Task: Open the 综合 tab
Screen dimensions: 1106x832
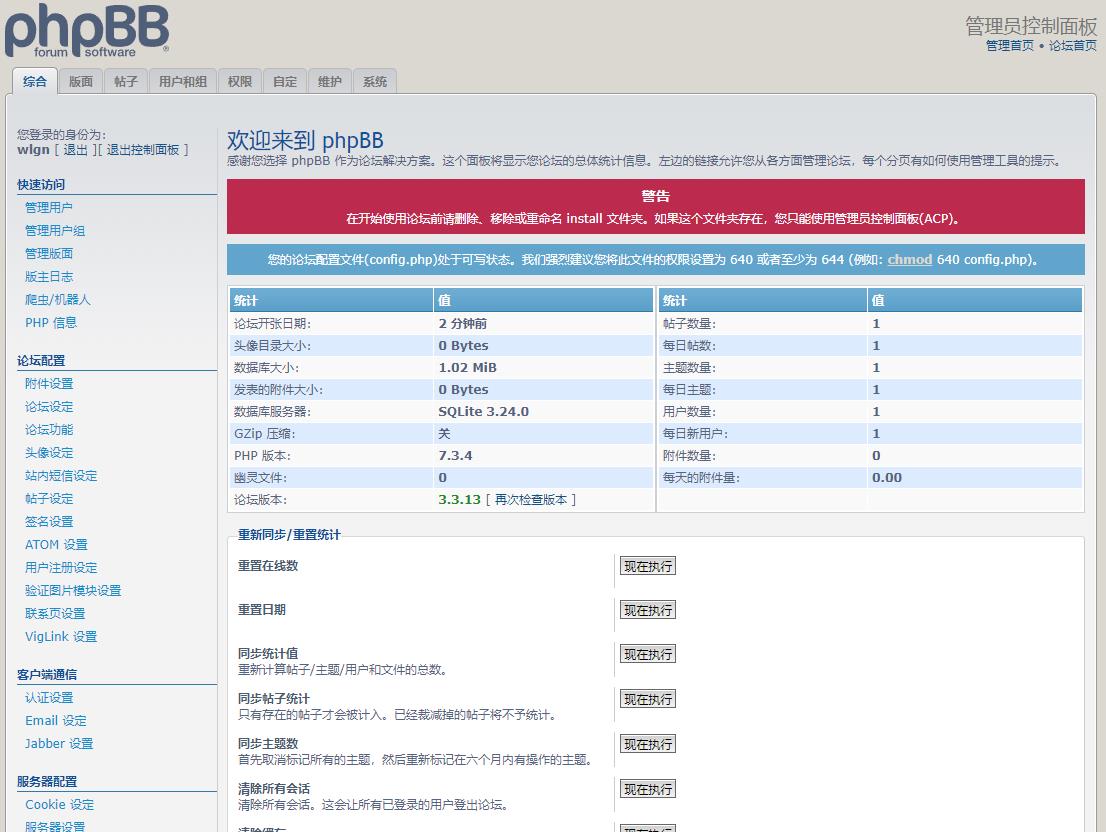Action: pos(35,82)
